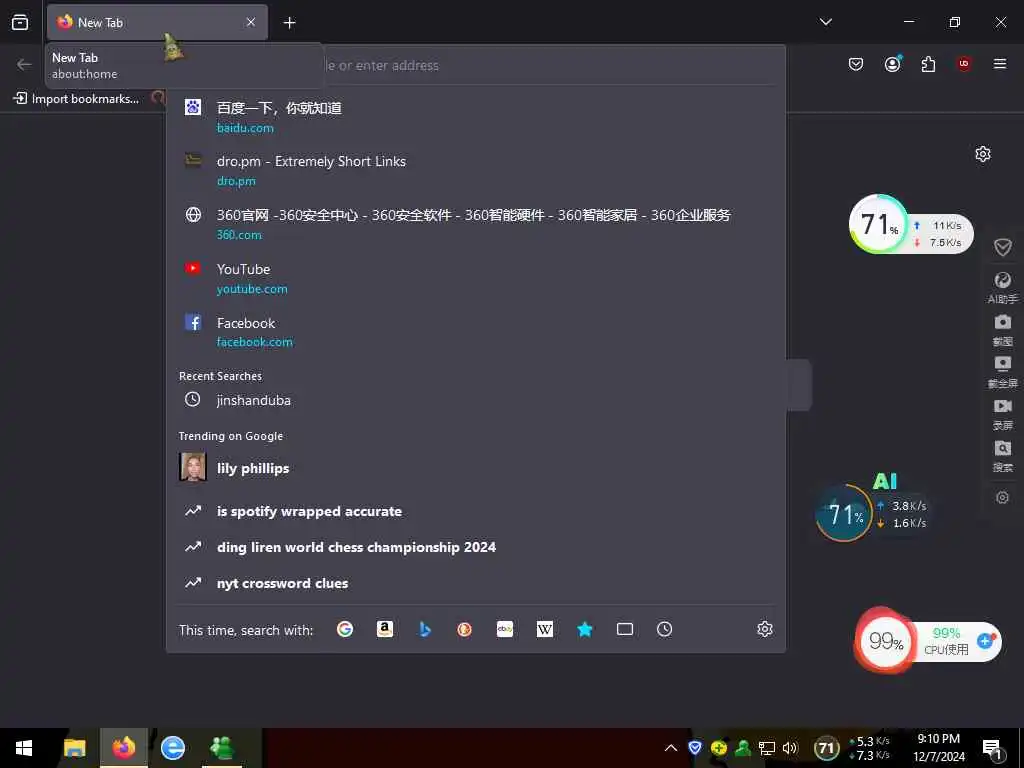
Task: Open the Windows Start menu
Action: [x=24, y=748]
